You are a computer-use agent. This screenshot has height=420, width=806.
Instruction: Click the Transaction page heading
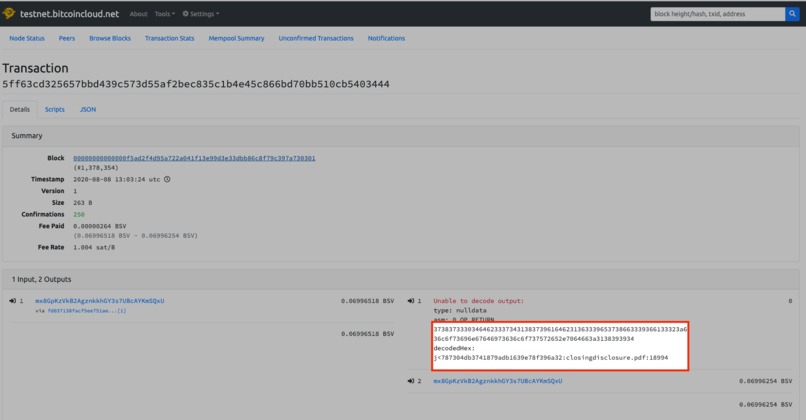coord(35,68)
